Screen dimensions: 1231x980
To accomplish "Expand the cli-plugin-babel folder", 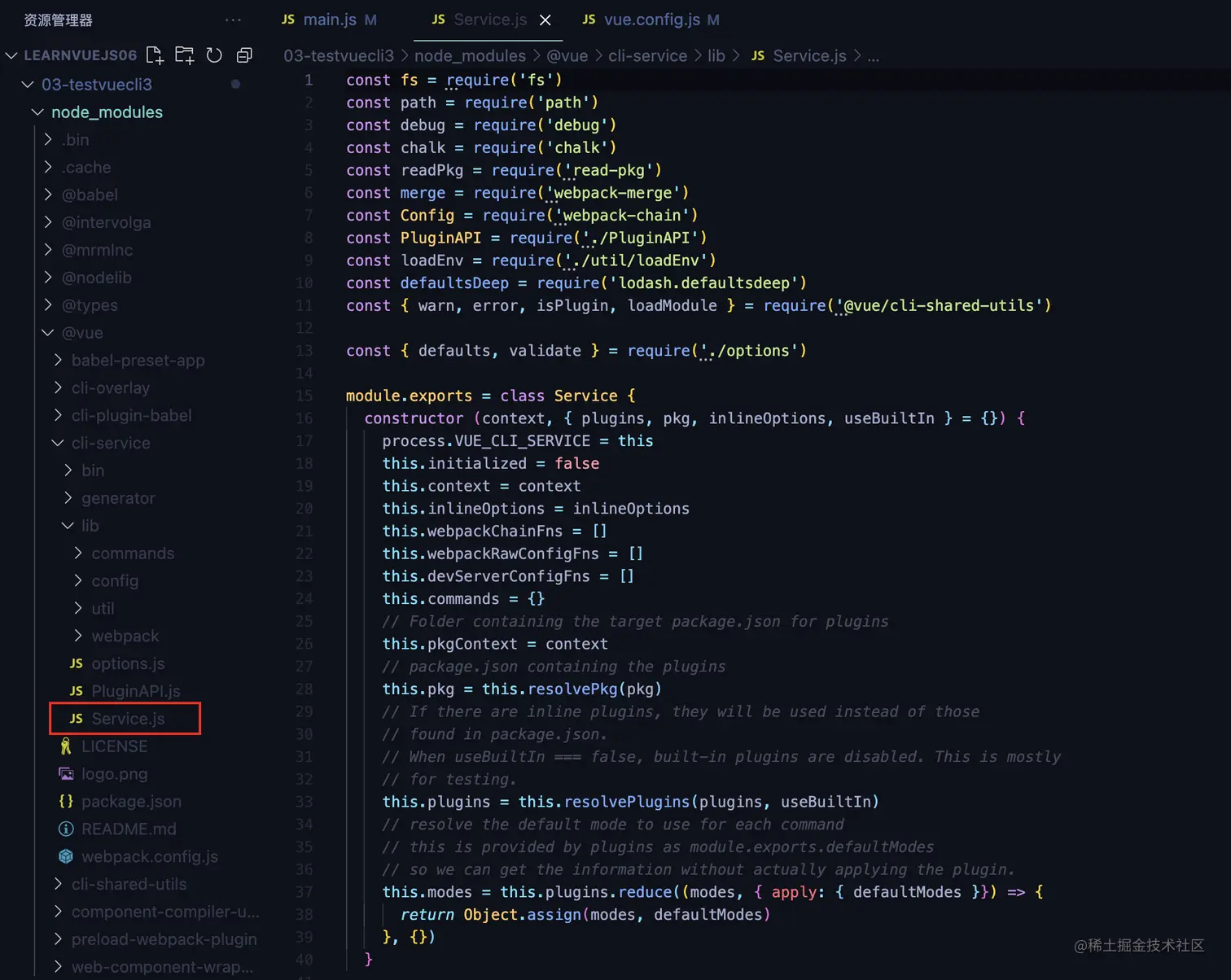I will pyautogui.click(x=58, y=415).
